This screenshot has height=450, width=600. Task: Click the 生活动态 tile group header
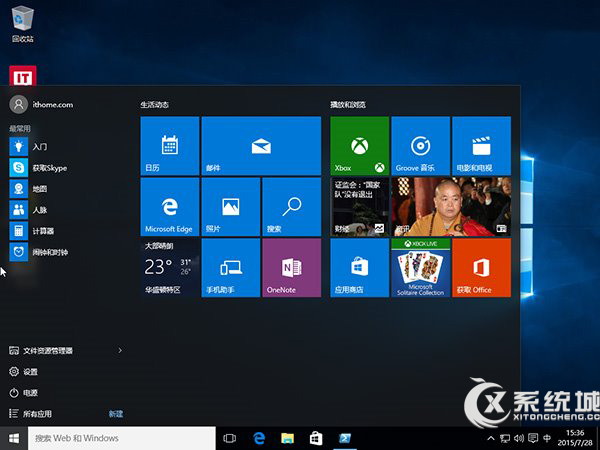coord(155,104)
